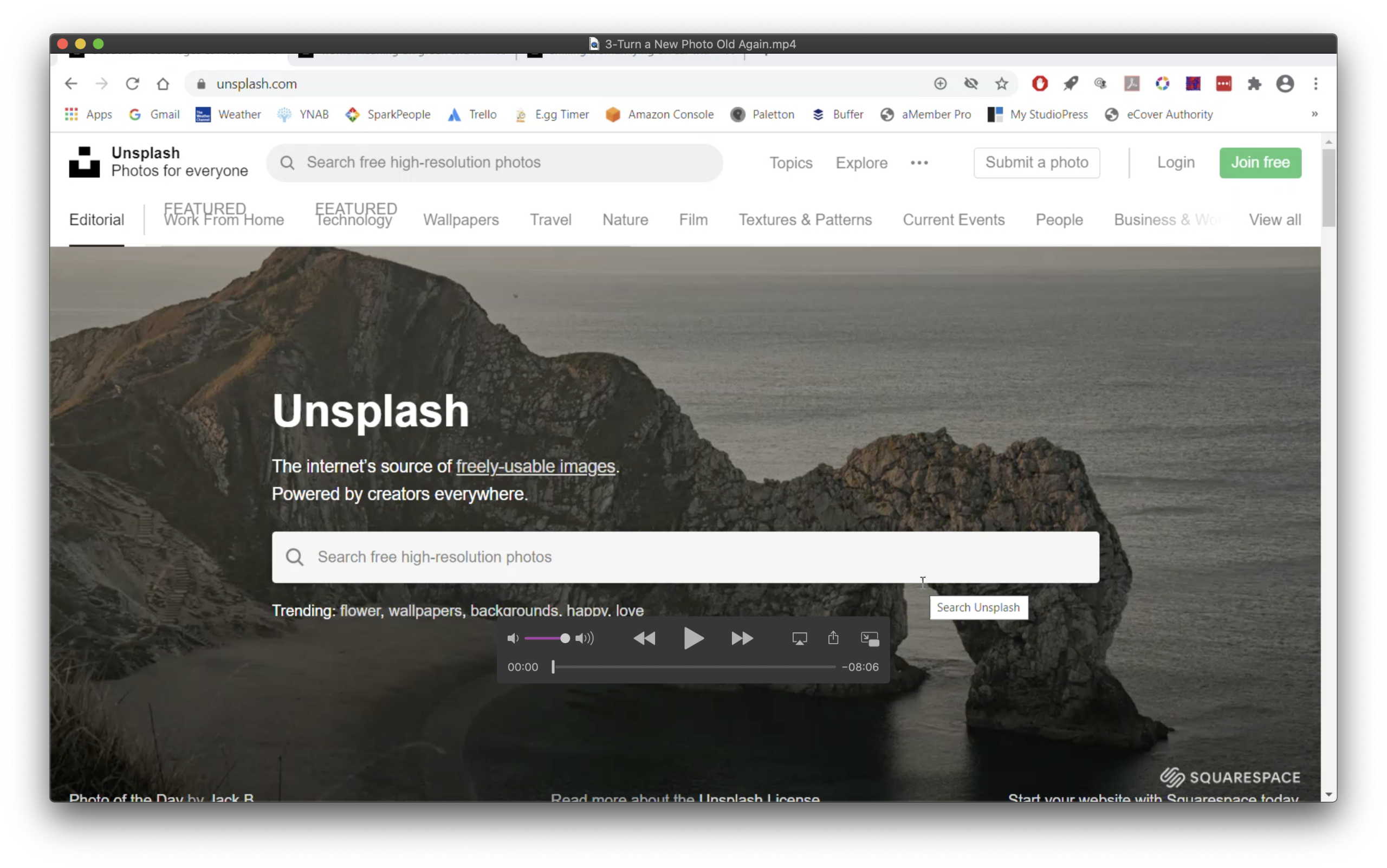Bookmark this page with the star icon

pyautogui.click(x=1001, y=84)
